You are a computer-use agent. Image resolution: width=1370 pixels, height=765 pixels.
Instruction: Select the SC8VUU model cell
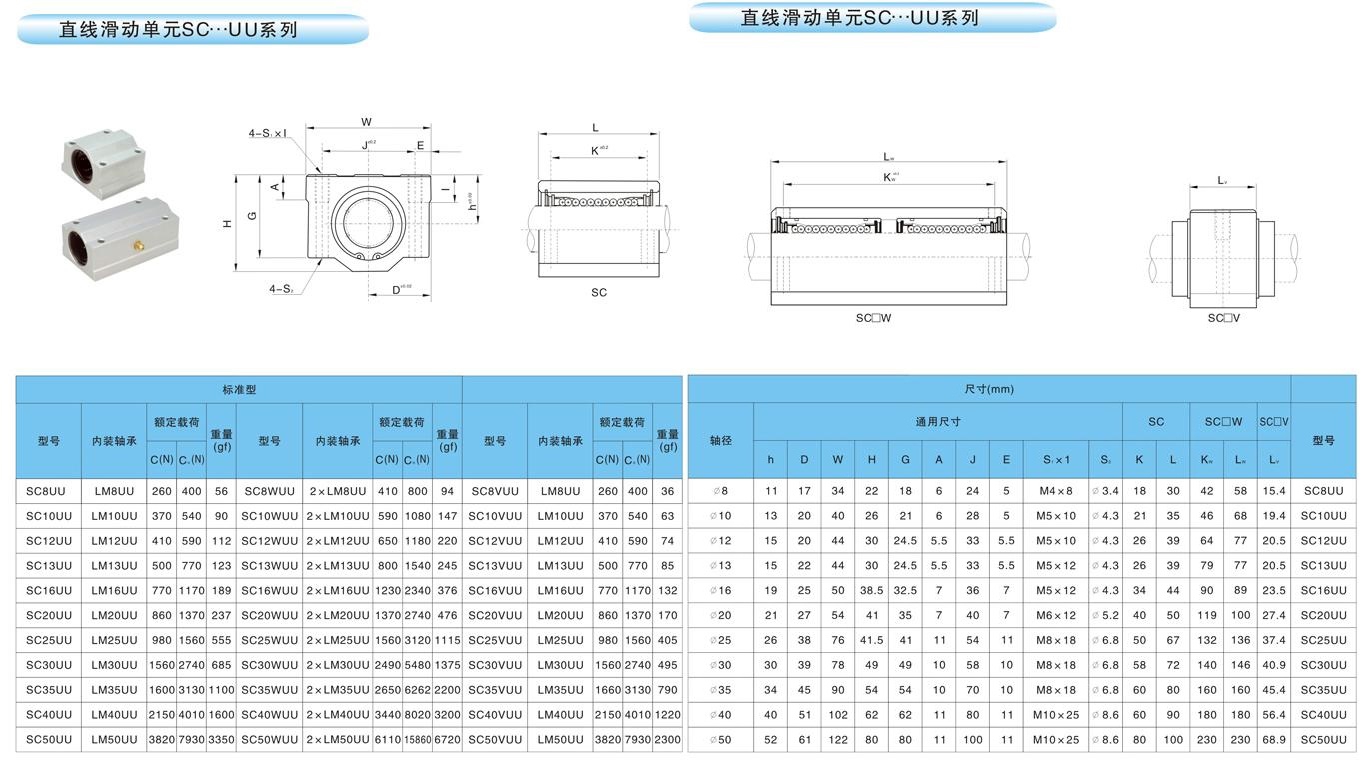pos(495,491)
